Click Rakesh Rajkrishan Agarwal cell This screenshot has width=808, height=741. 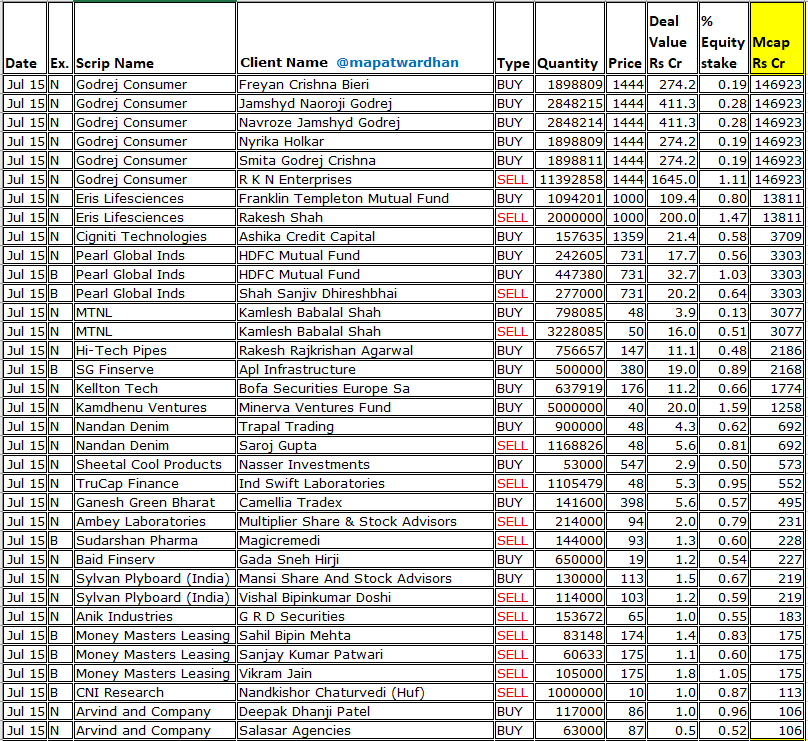click(x=365, y=351)
